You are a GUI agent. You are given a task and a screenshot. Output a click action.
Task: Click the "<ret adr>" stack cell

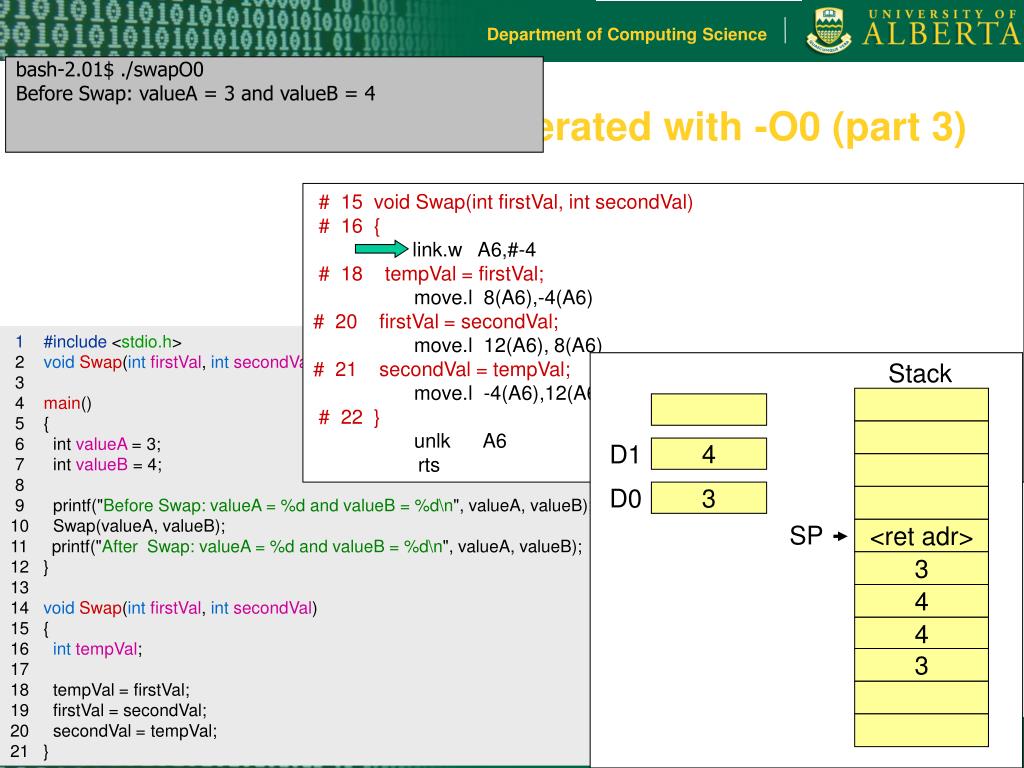(x=921, y=536)
